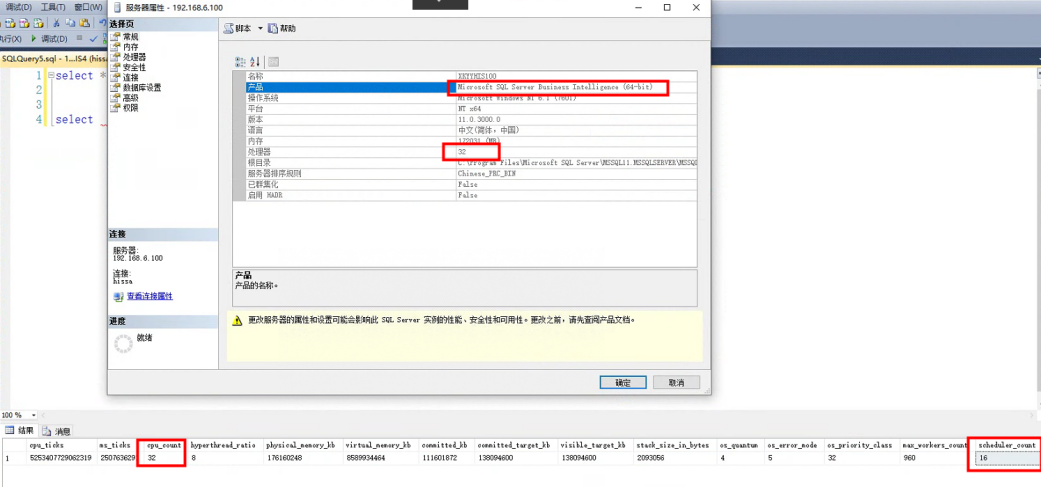This screenshot has height=487, width=1041.
Task: Select row 1 header in the results grid
Action: tap(13, 458)
